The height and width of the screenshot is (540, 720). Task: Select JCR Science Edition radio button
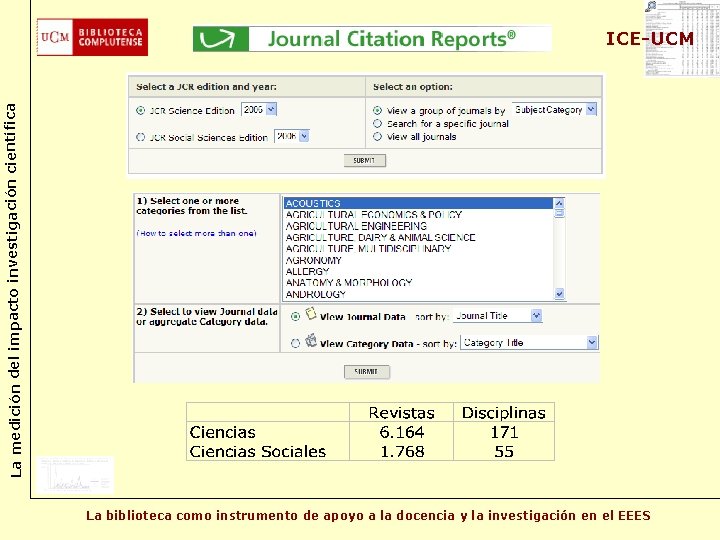coord(141,110)
